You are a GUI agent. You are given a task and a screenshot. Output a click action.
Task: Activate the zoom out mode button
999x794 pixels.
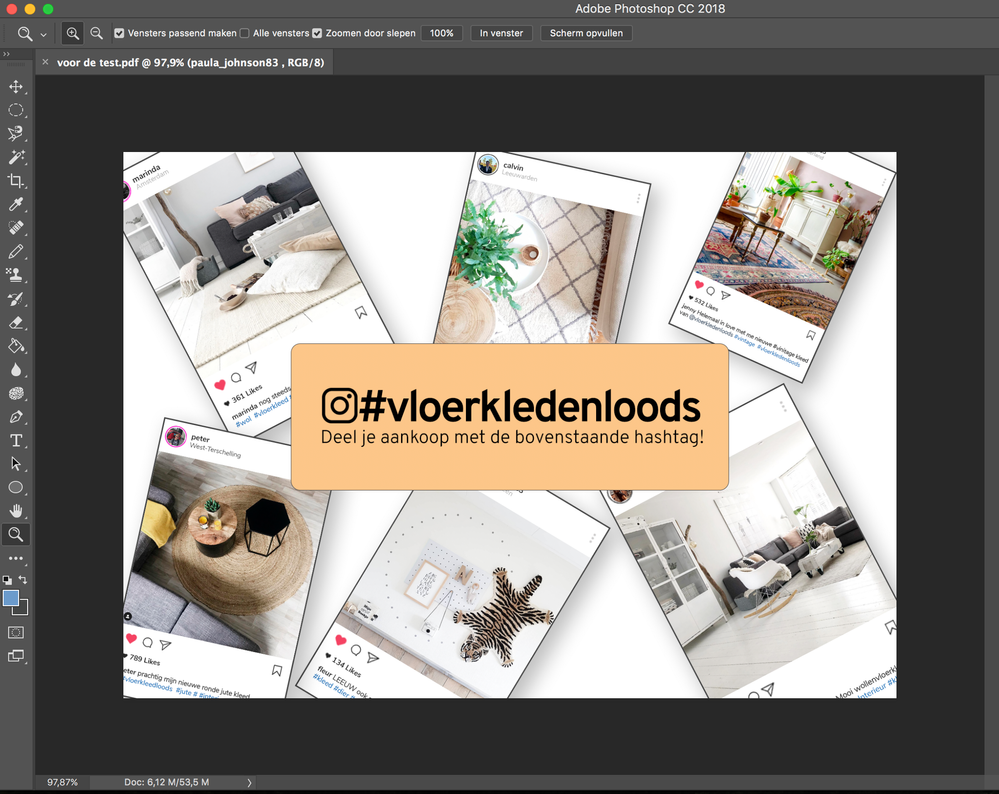tap(96, 33)
